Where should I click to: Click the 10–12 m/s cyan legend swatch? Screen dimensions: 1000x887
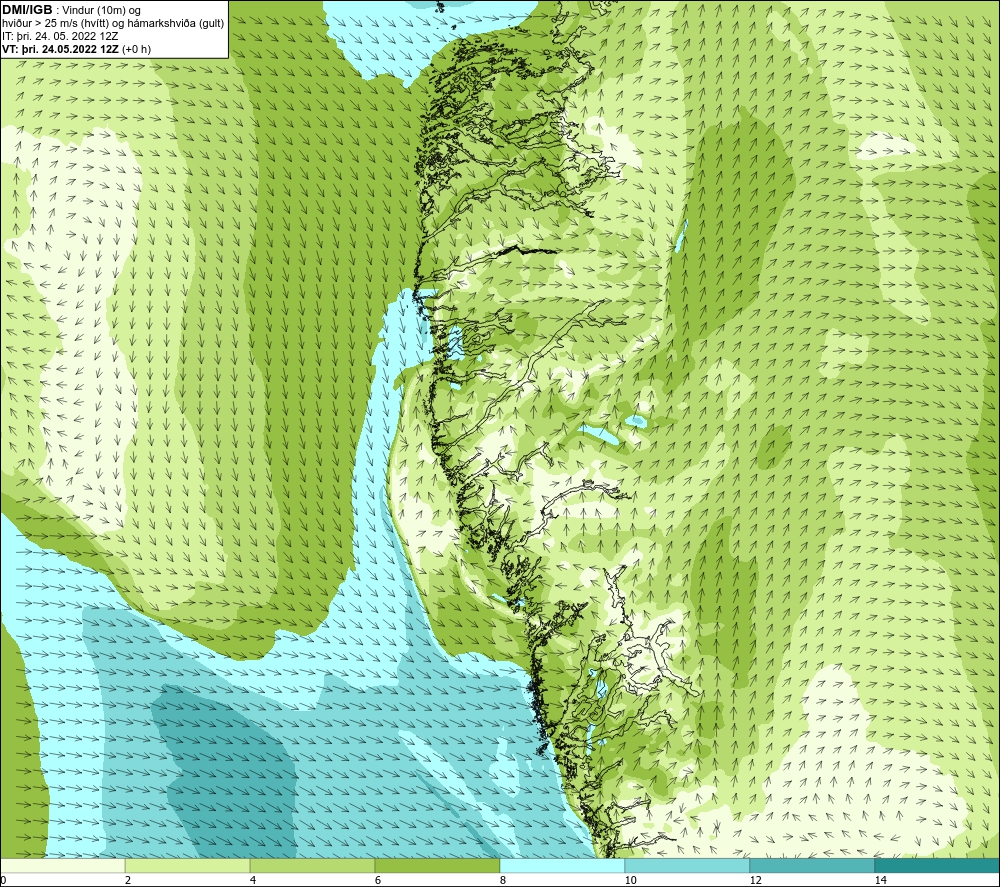click(x=688, y=865)
